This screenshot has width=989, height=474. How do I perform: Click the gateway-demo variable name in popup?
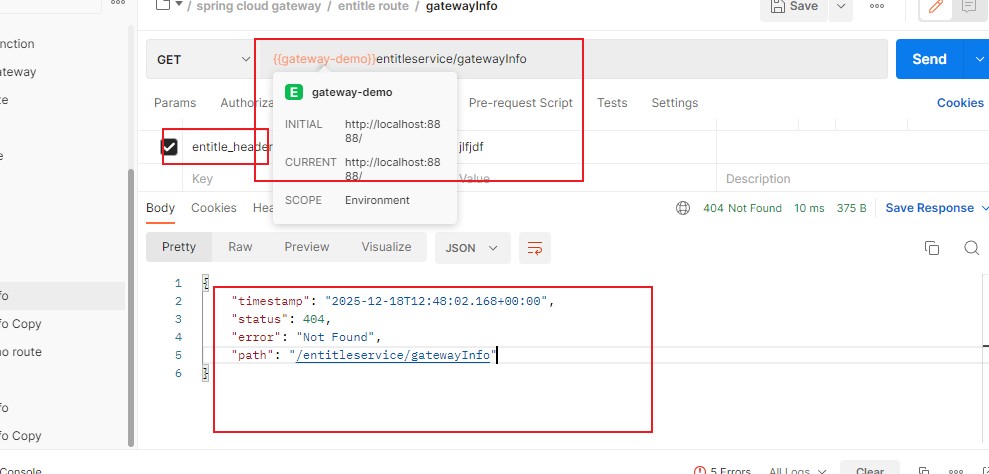click(352, 92)
